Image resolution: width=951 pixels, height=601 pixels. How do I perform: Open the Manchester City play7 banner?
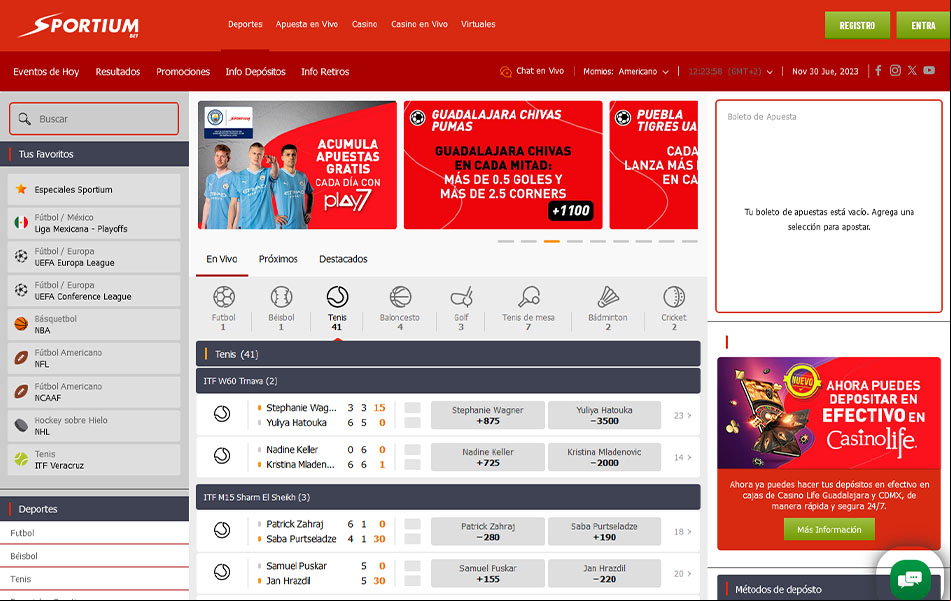(297, 165)
